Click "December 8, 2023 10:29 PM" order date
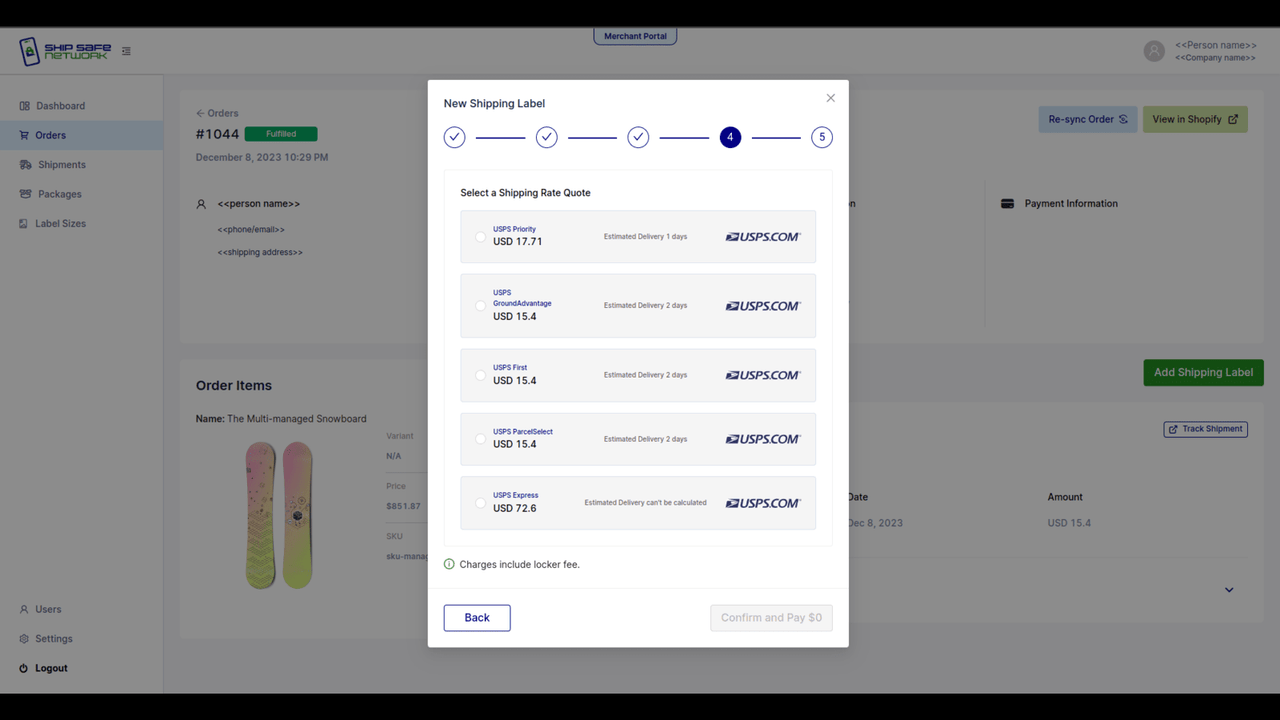Viewport: 1280px width, 720px height. click(x=262, y=157)
